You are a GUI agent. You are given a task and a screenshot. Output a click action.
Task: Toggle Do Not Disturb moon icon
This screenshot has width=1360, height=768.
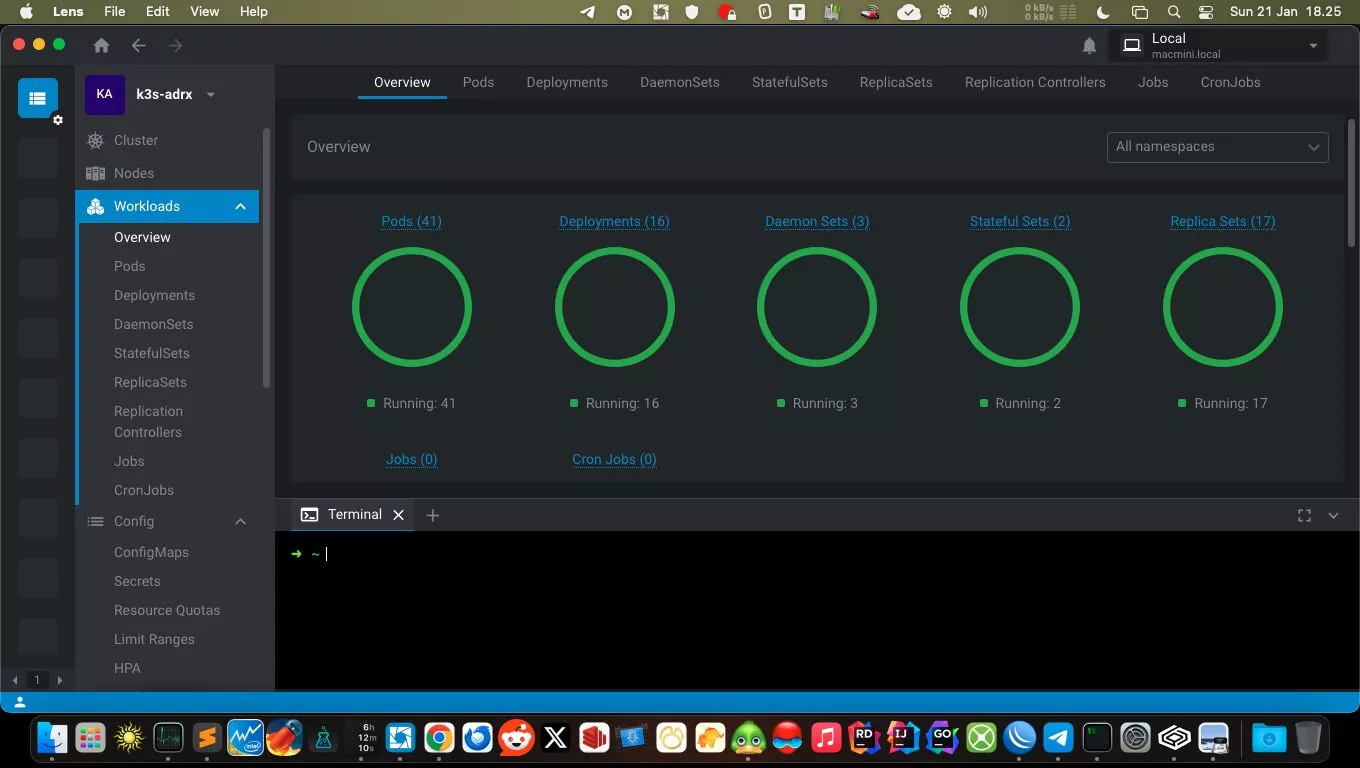(x=1104, y=12)
